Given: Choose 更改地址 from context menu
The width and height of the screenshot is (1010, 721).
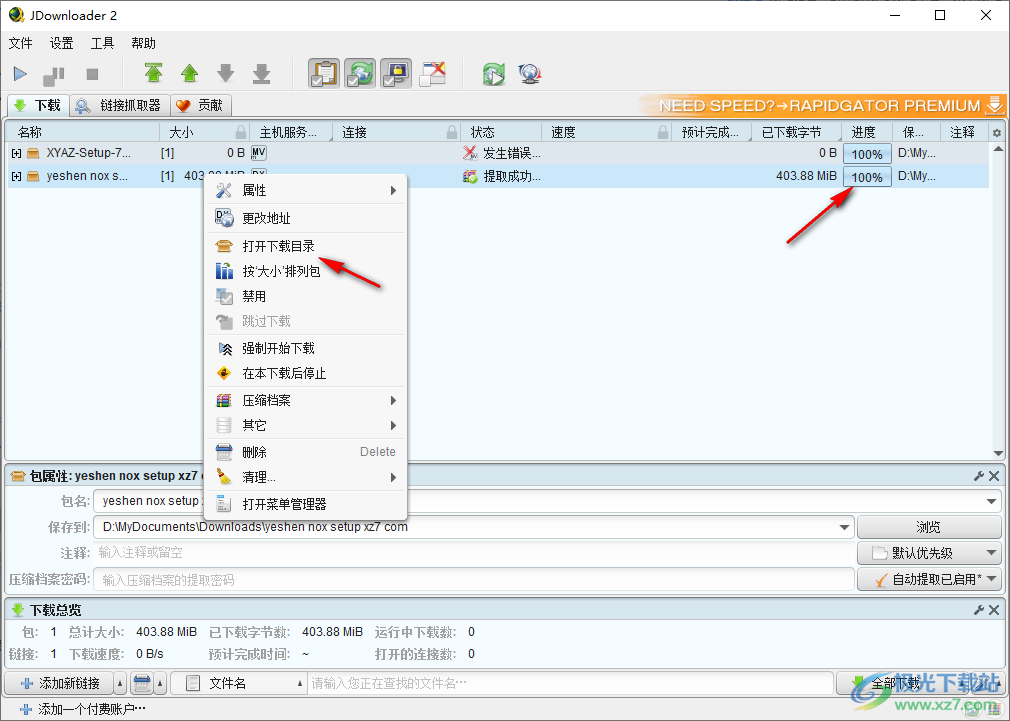Looking at the screenshot, I should tap(305, 218).
